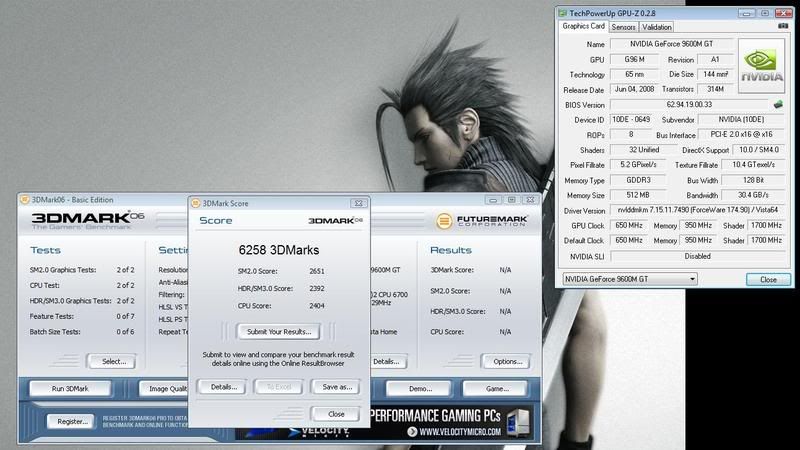
Task: Click the 3DMark Score window title icon
Action: point(195,203)
